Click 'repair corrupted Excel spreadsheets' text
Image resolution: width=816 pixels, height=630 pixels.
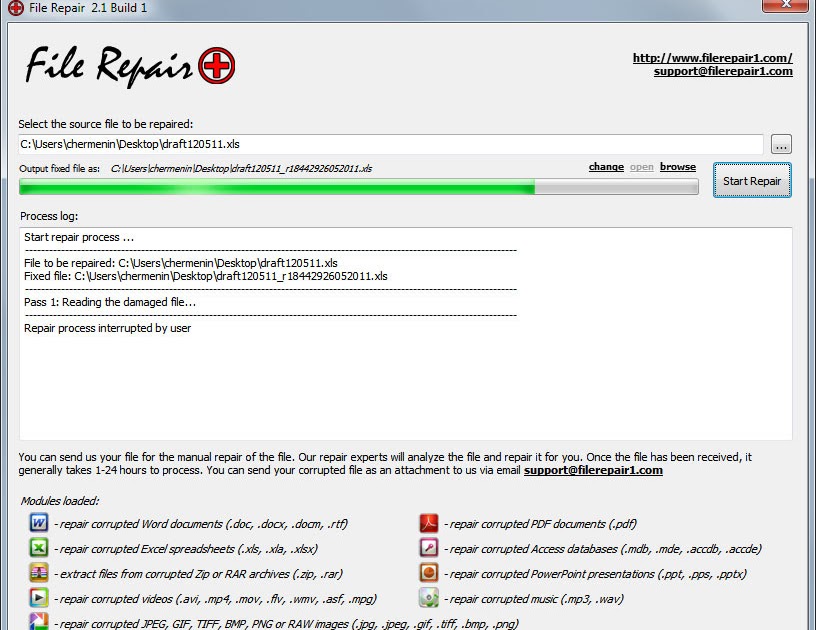click(x=186, y=549)
